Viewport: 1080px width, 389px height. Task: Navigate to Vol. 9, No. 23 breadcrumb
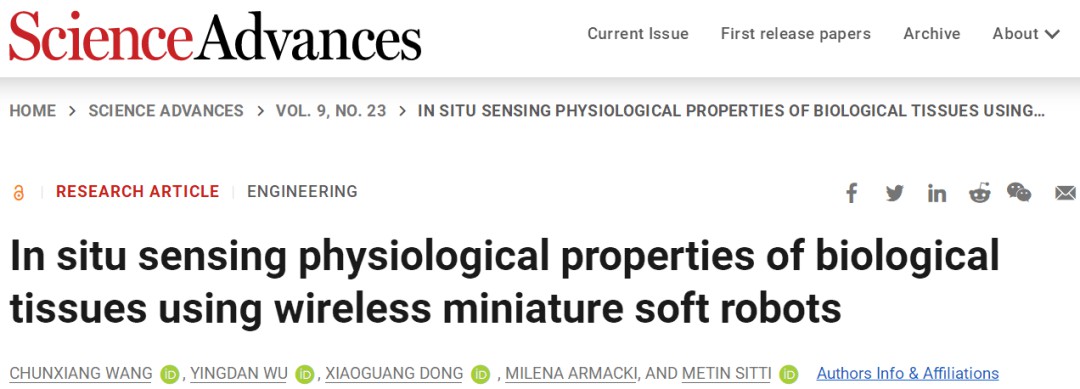(331, 111)
